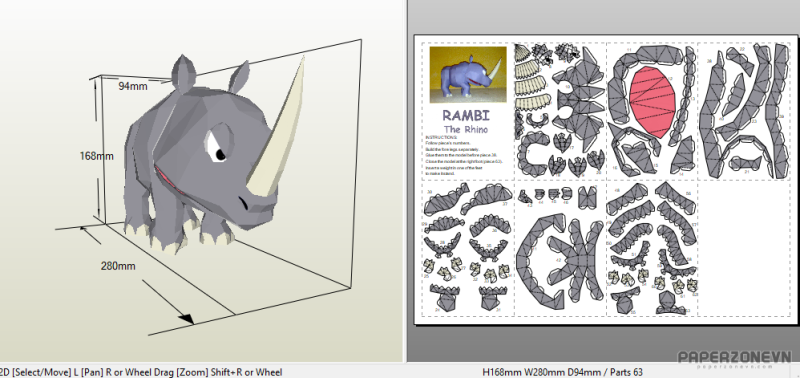The width and height of the screenshot is (800, 378).
Task: Click the black arrowhead on width dimension line
Action: pos(186,319)
